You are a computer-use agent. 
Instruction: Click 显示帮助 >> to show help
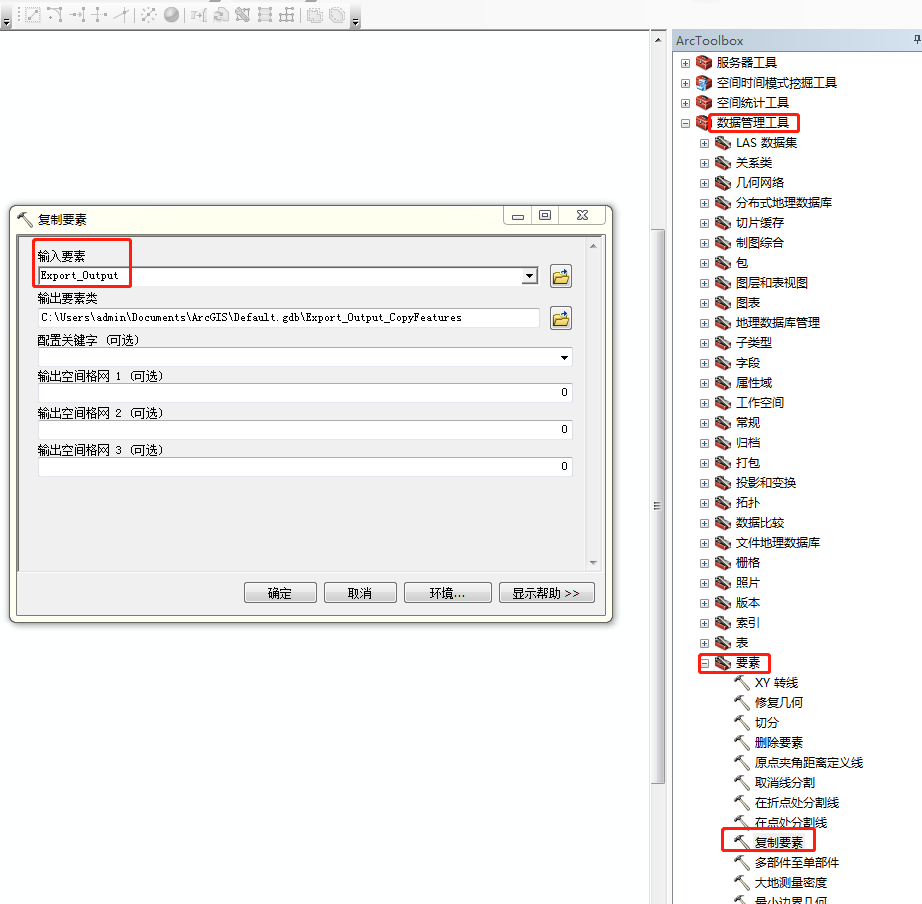tap(546, 591)
